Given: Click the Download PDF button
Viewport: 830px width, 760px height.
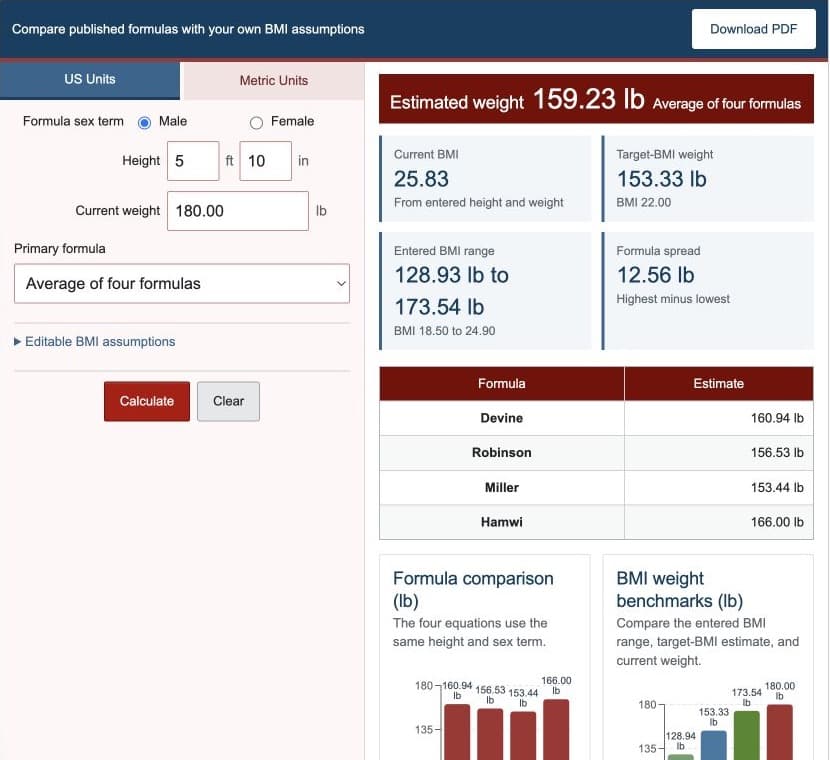Looking at the screenshot, I should pos(753,29).
